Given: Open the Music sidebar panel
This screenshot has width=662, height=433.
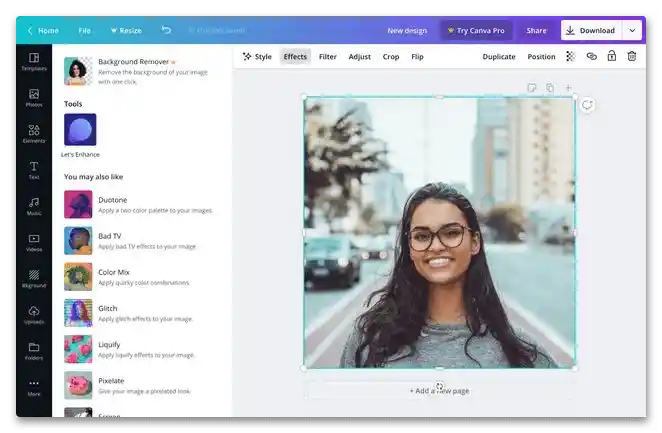Looking at the screenshot, I should [x=34, y=206].
